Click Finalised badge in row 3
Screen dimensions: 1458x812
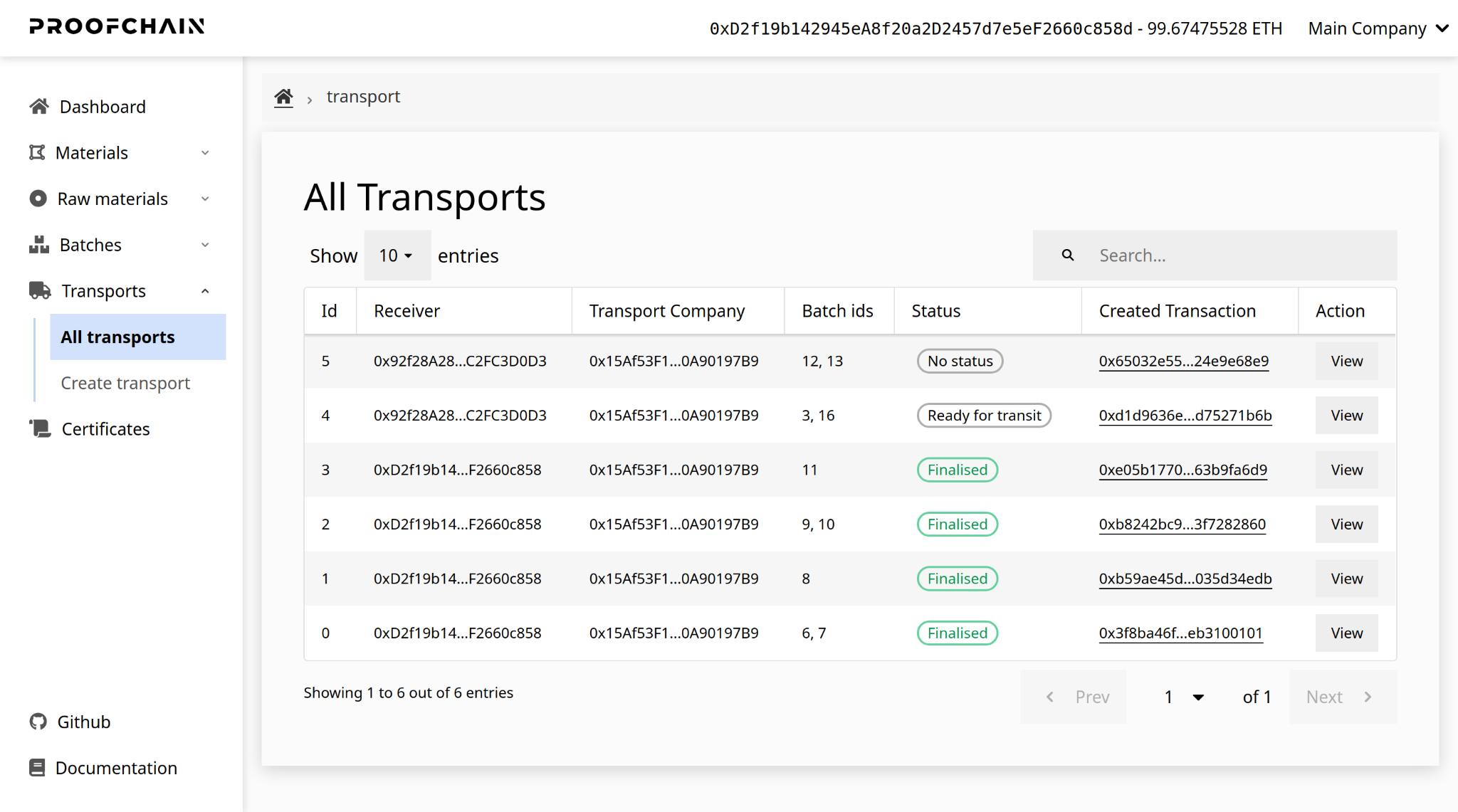click(x=957, y=470)
